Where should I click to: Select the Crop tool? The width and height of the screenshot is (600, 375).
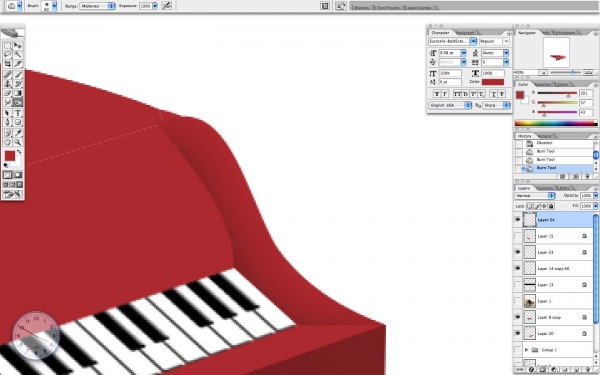pos(7,64)
